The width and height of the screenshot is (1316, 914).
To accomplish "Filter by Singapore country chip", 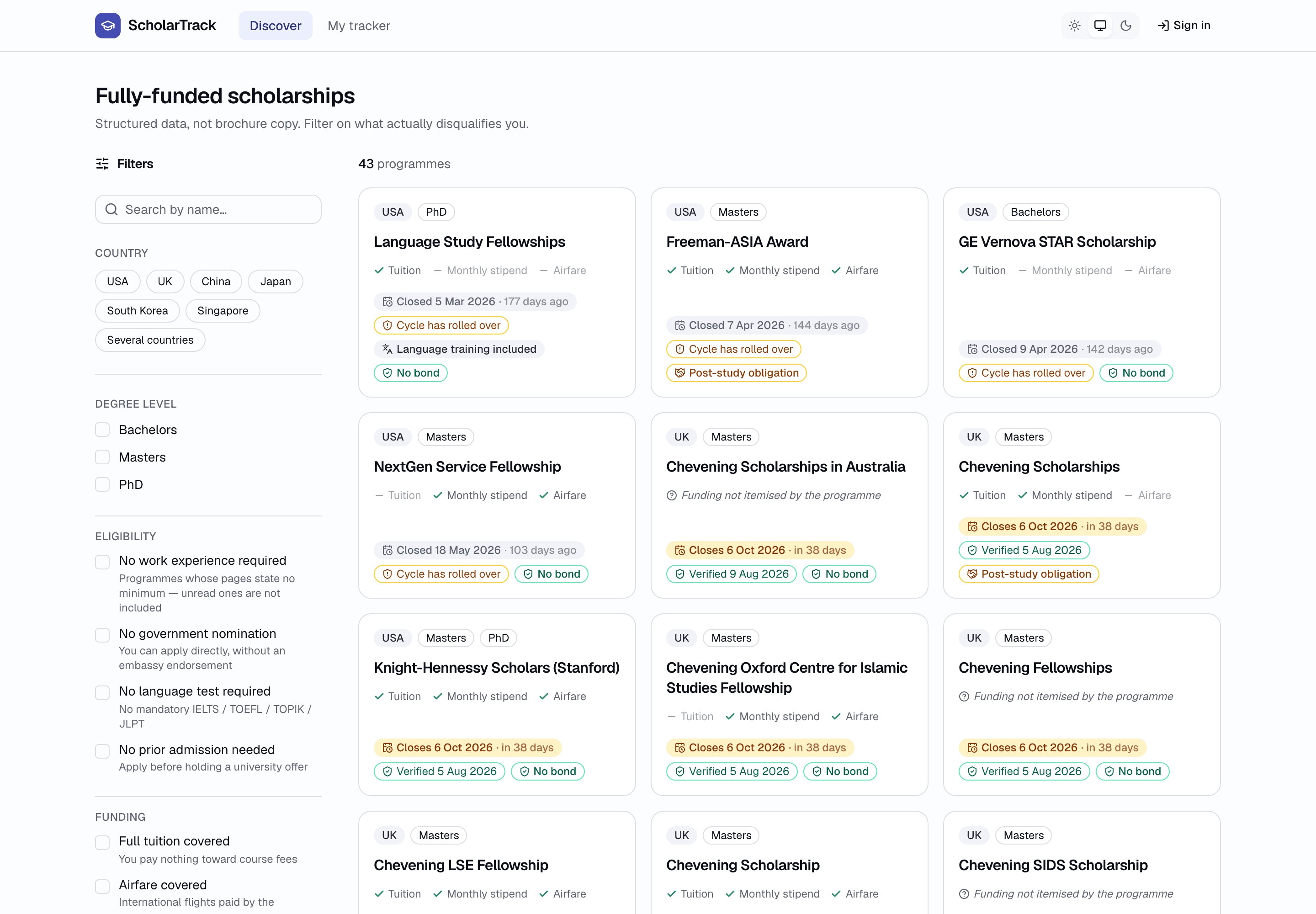I will click(x=223, y=310).
